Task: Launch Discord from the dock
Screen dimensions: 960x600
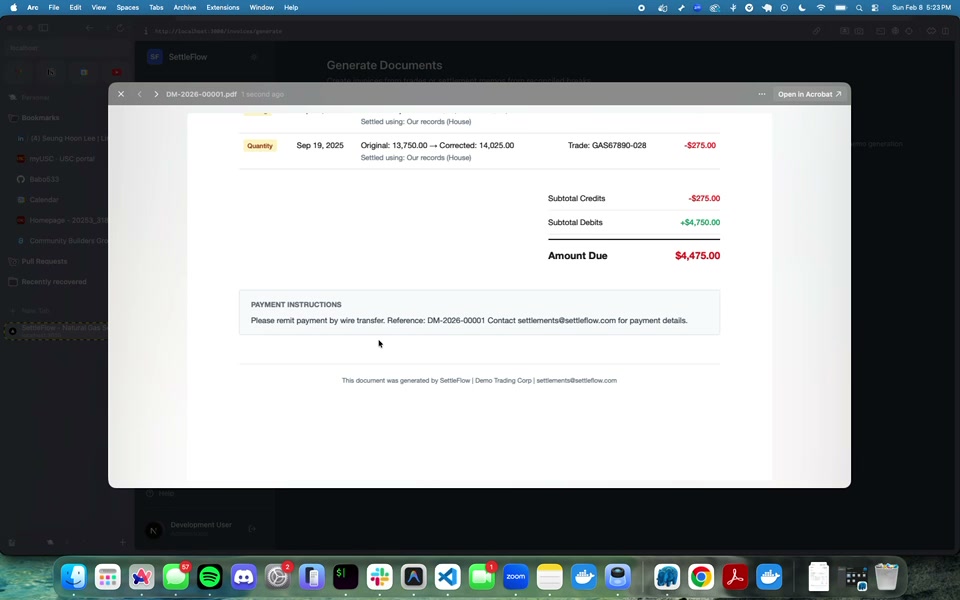Action: [x=244, y=577]
